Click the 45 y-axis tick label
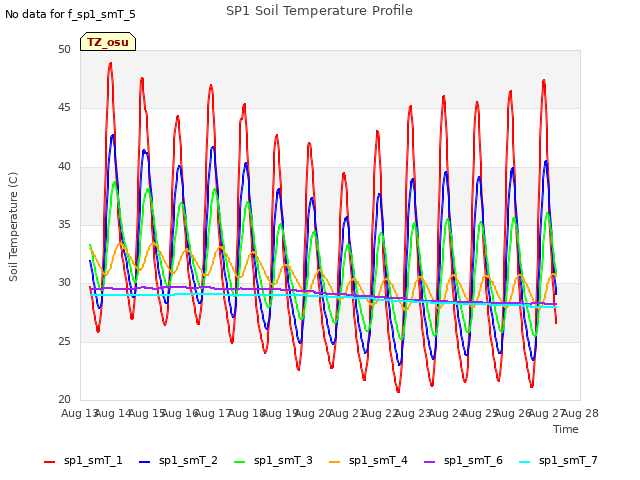Screen dimensions: 640x480 (x=64, y=108)
